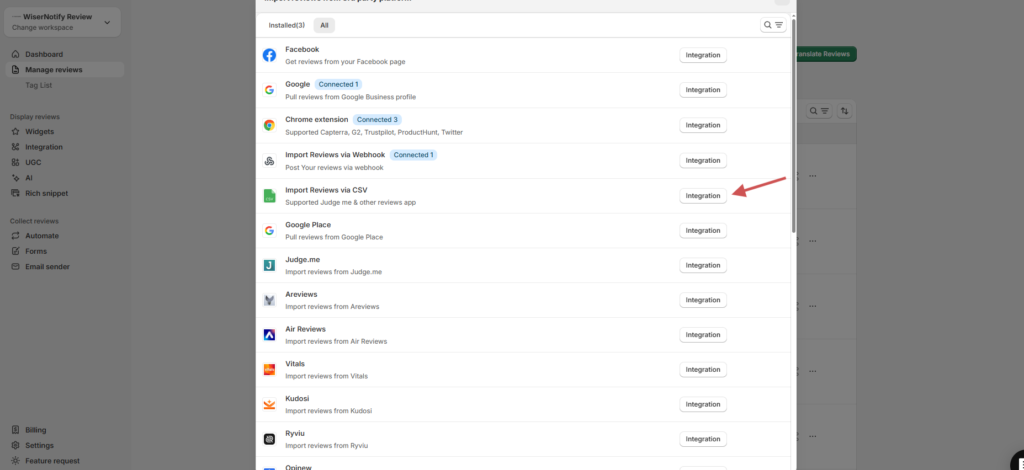Click the modal's vertical scrollbar
The height and width of the screenshot is (470, 1024).
pyautogui.click(x=794, y=150)
